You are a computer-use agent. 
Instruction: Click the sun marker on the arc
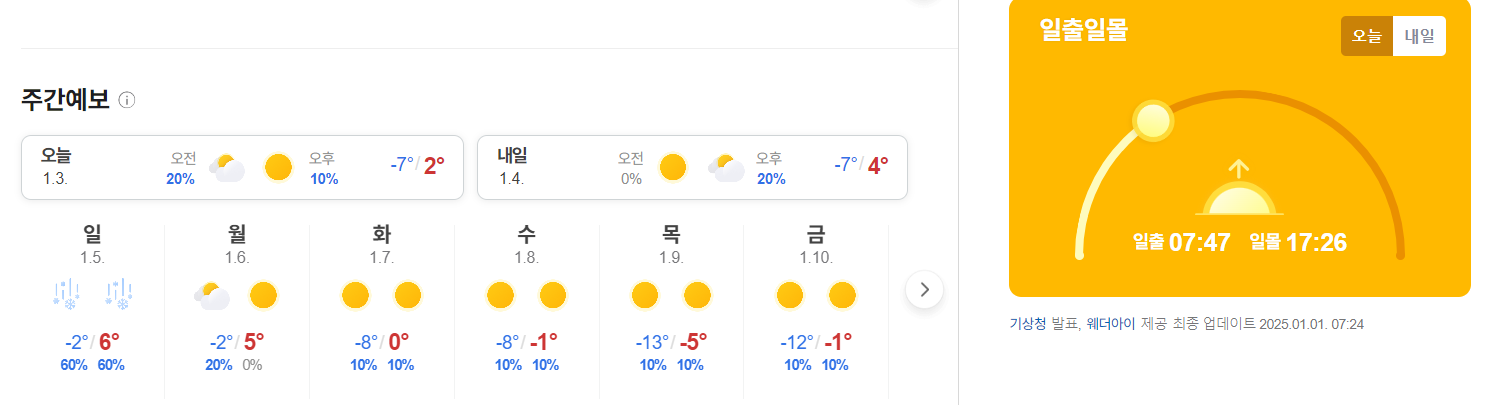click(1153, 121)
